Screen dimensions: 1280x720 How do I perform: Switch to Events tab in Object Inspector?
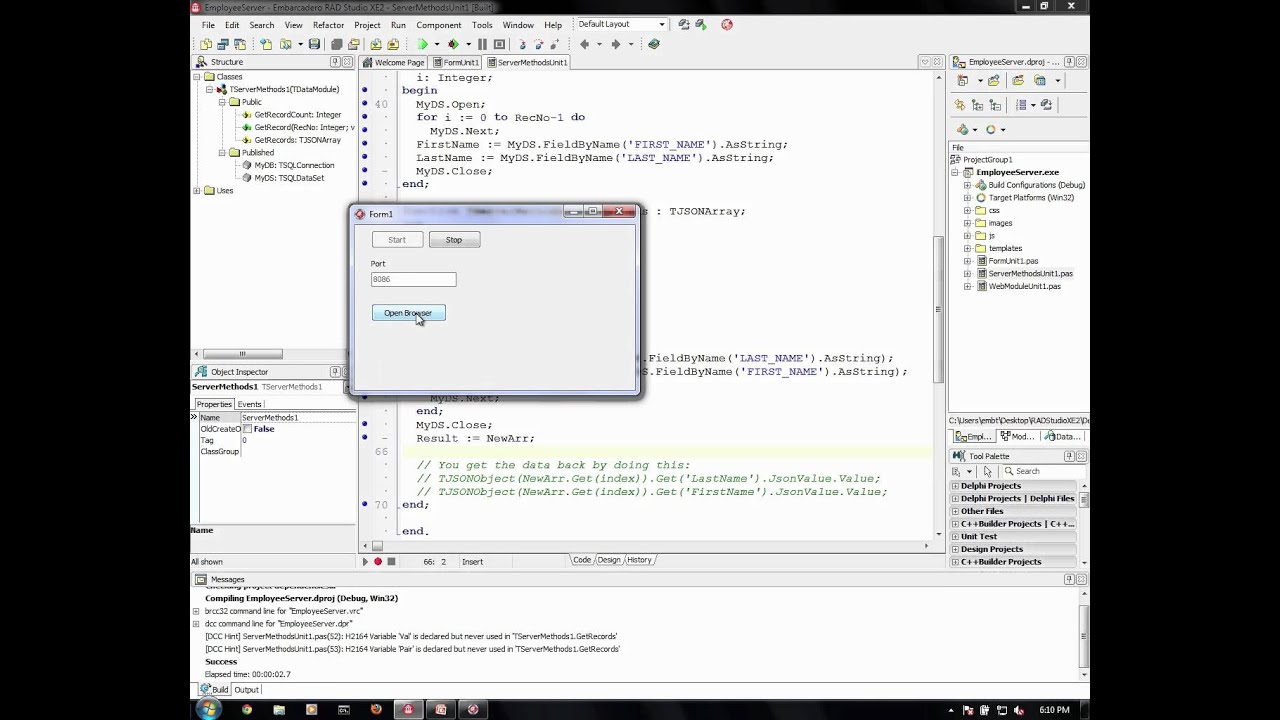click(250, 404)
